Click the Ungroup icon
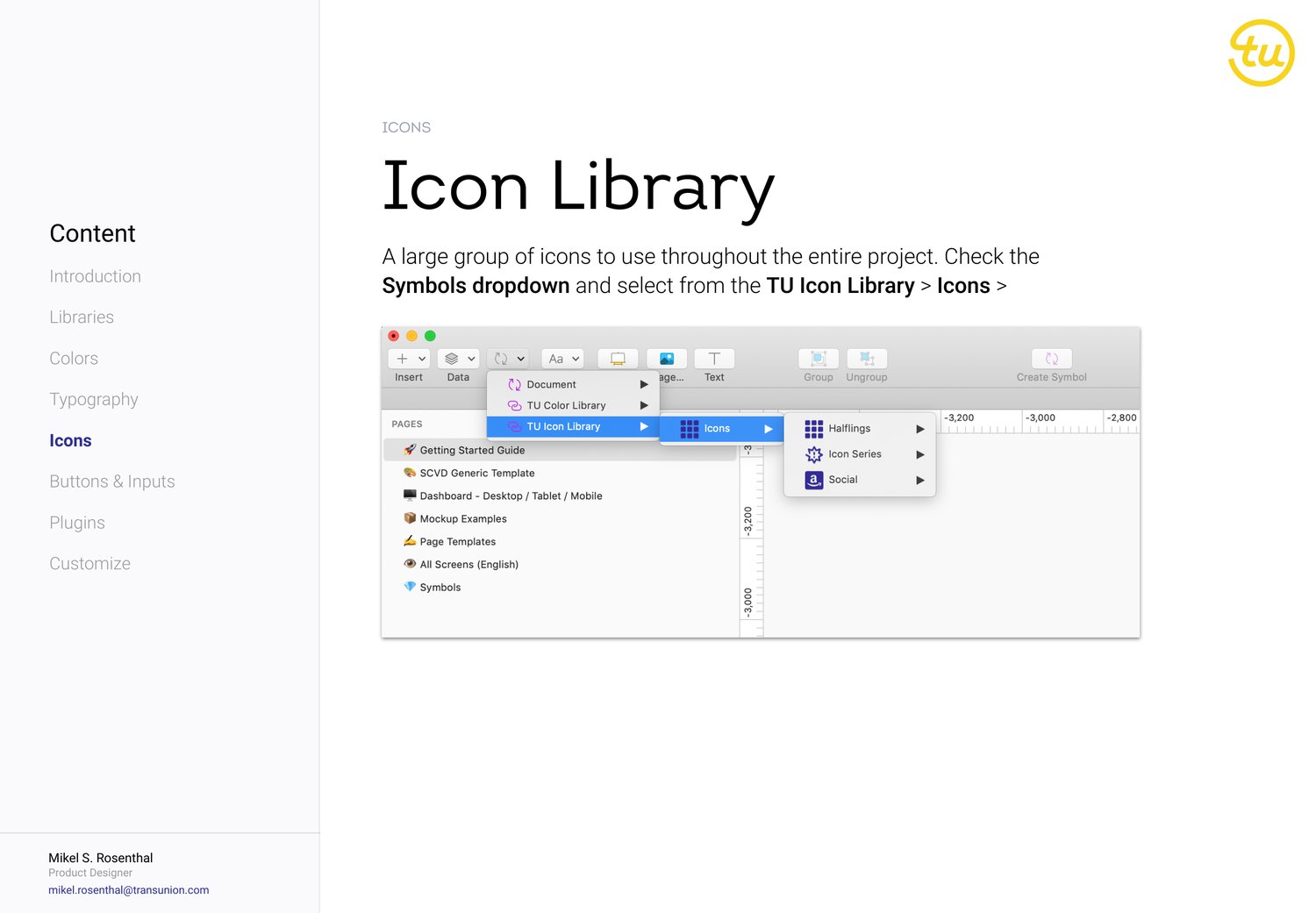 [x=867, y=359]
